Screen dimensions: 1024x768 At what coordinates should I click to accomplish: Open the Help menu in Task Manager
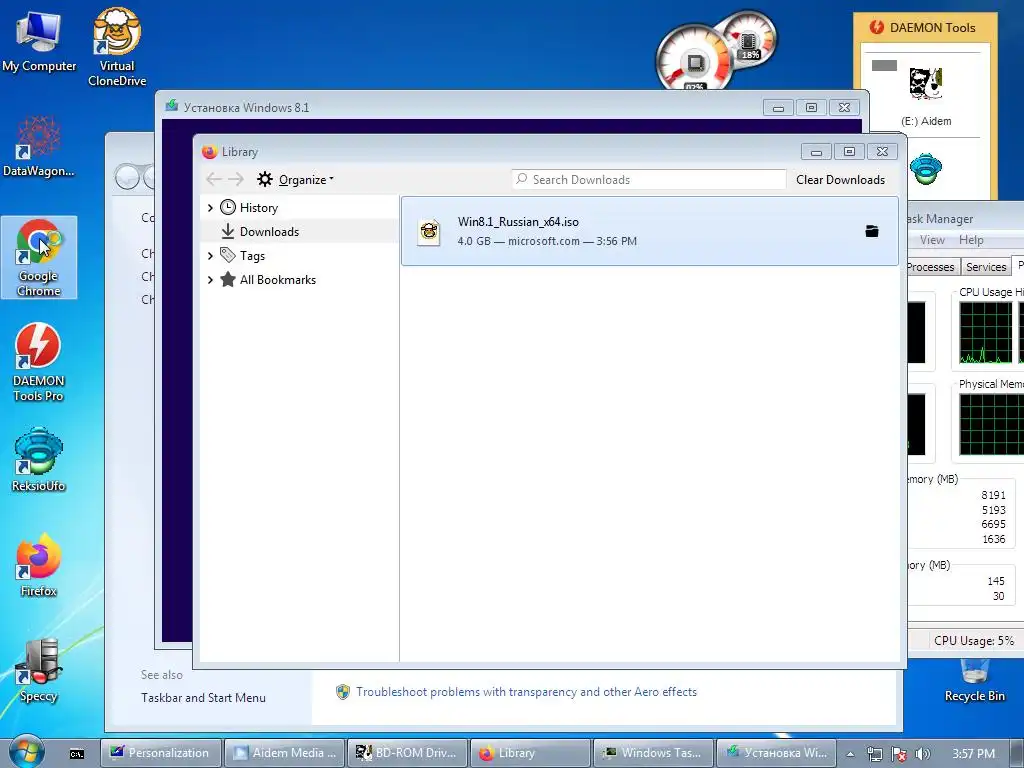coord(971,240)
